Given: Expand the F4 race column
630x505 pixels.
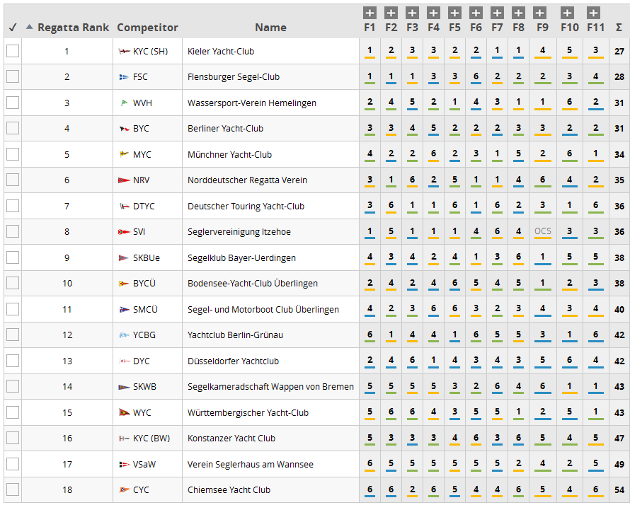Looking at the screenshot, I should click(433, 13).
